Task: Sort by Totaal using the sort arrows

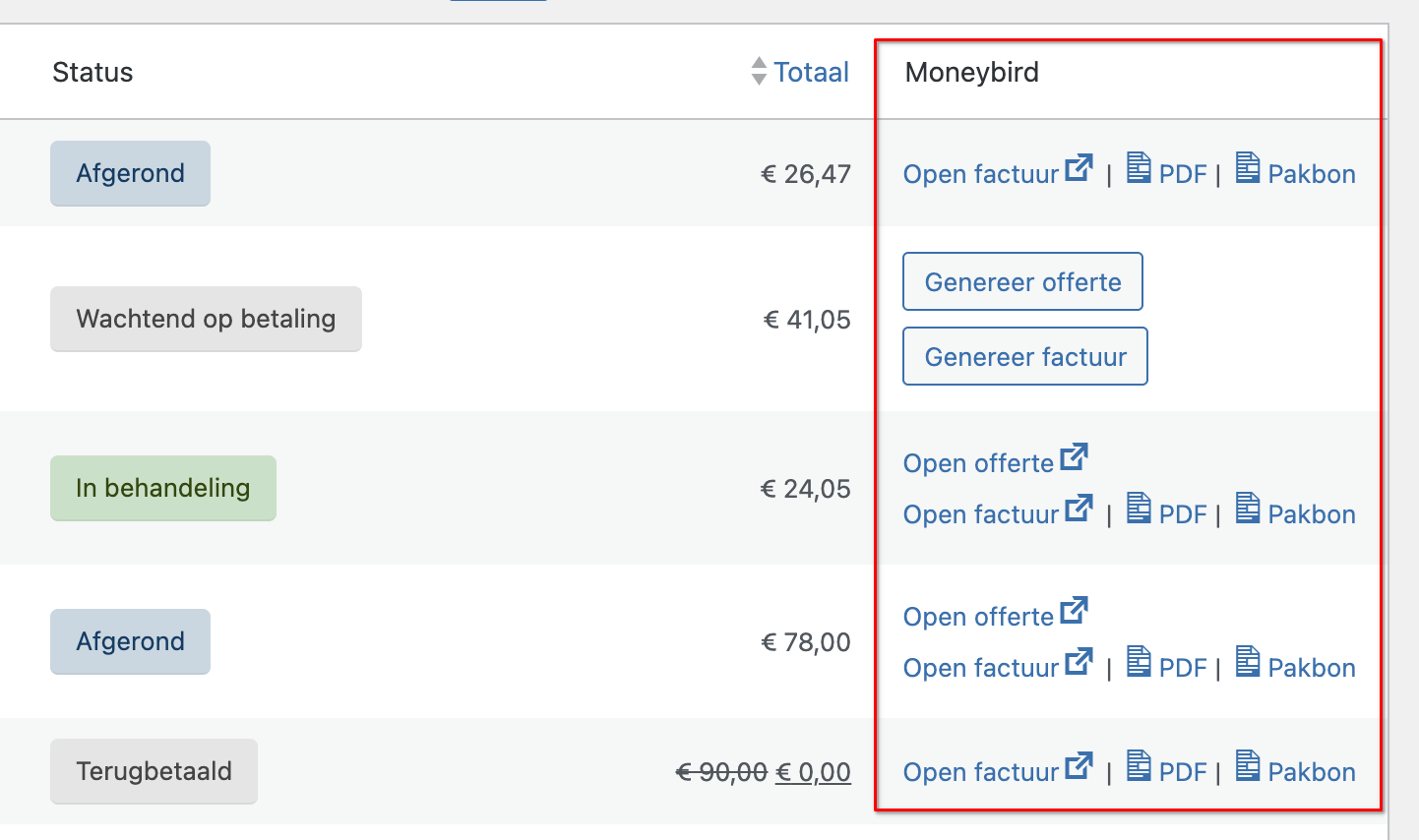Action: pyautogui.click(x=759, y=72)
